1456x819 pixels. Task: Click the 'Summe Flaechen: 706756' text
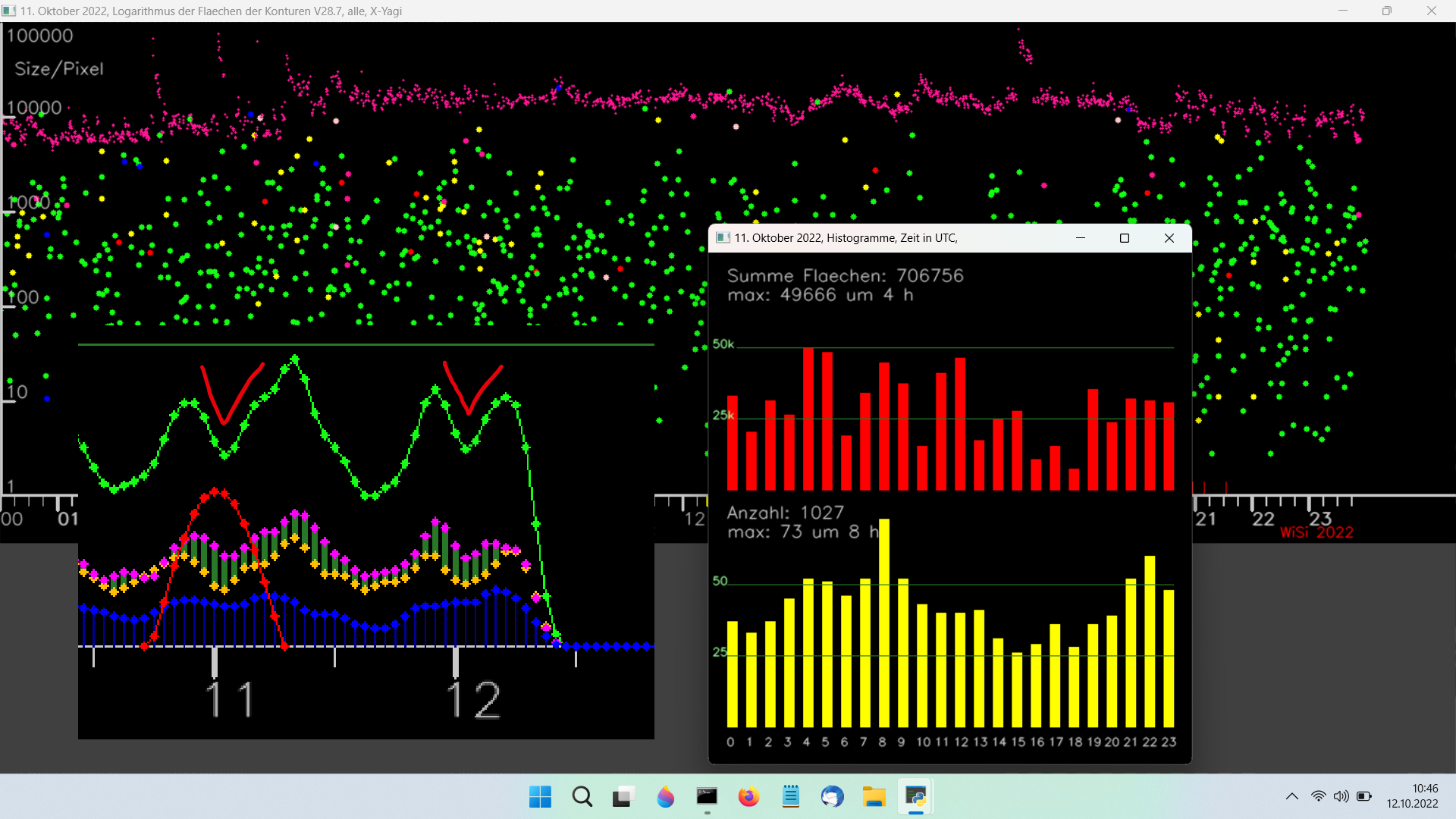(846, 276)
